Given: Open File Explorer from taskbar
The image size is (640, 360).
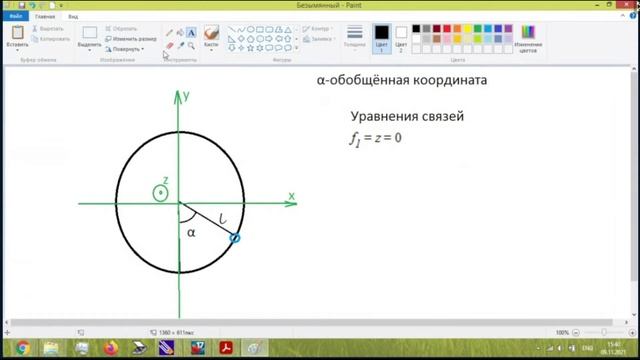Looking at the screenshot, I should point(51,348).
